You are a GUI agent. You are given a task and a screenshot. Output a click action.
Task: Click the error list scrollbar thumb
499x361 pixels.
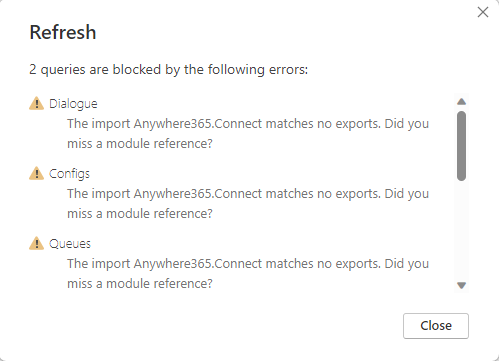461,146
